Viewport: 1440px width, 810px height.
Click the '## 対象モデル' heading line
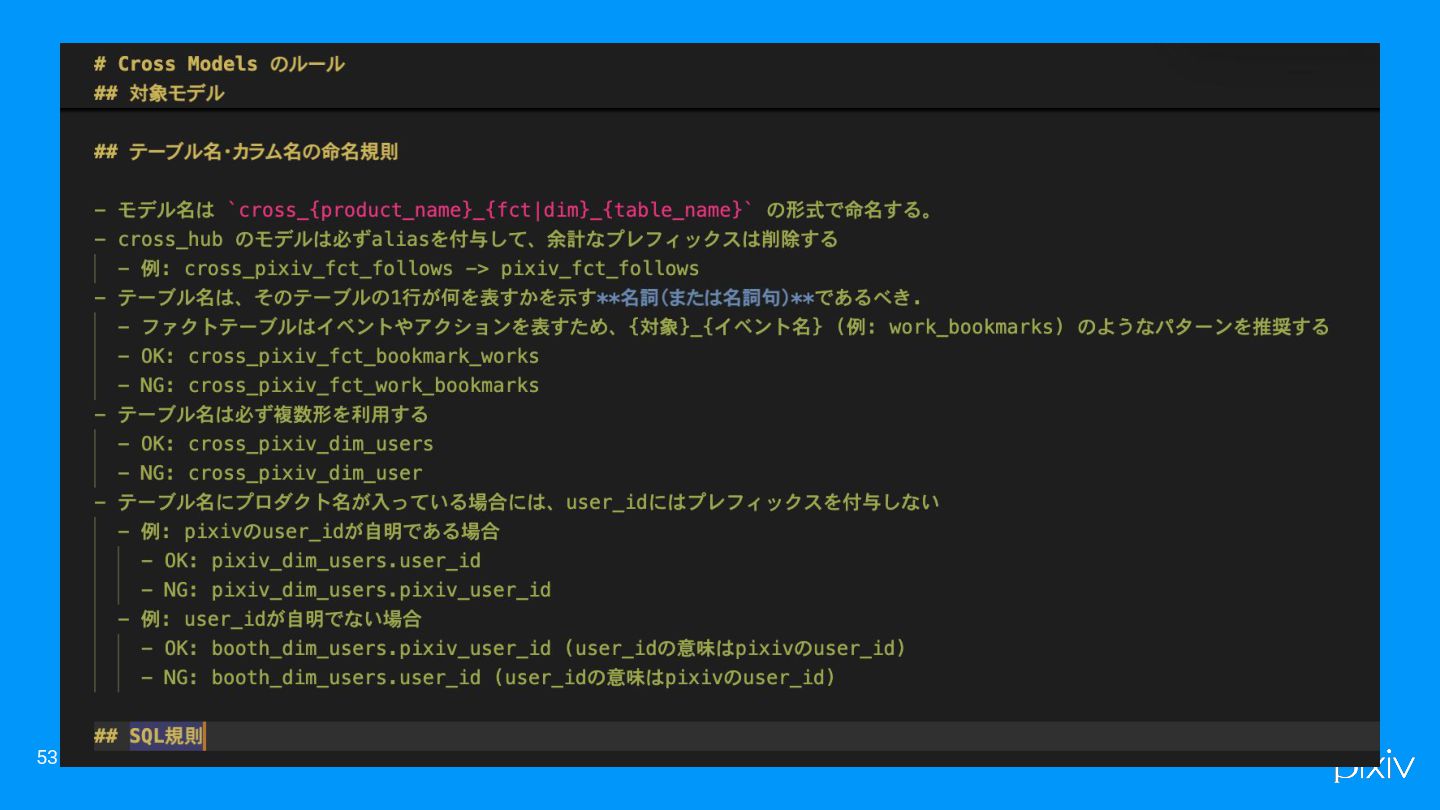coord(159,93)
